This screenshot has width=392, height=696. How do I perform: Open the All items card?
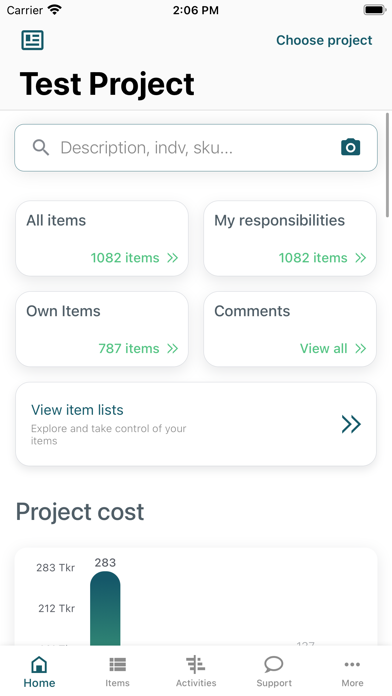[102, 238]
